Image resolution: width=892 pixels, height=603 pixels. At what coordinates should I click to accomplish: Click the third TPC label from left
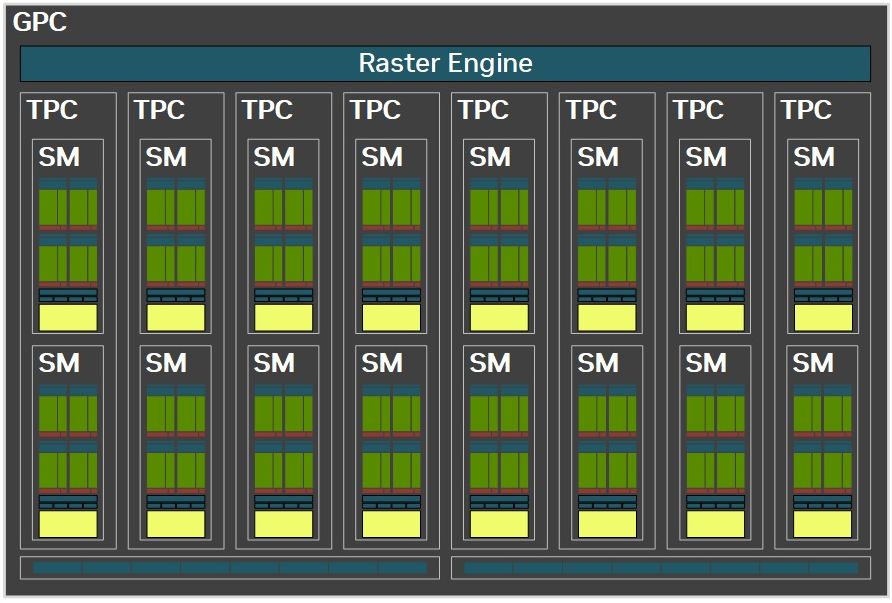pyautogui.click(x=267, y=110)
